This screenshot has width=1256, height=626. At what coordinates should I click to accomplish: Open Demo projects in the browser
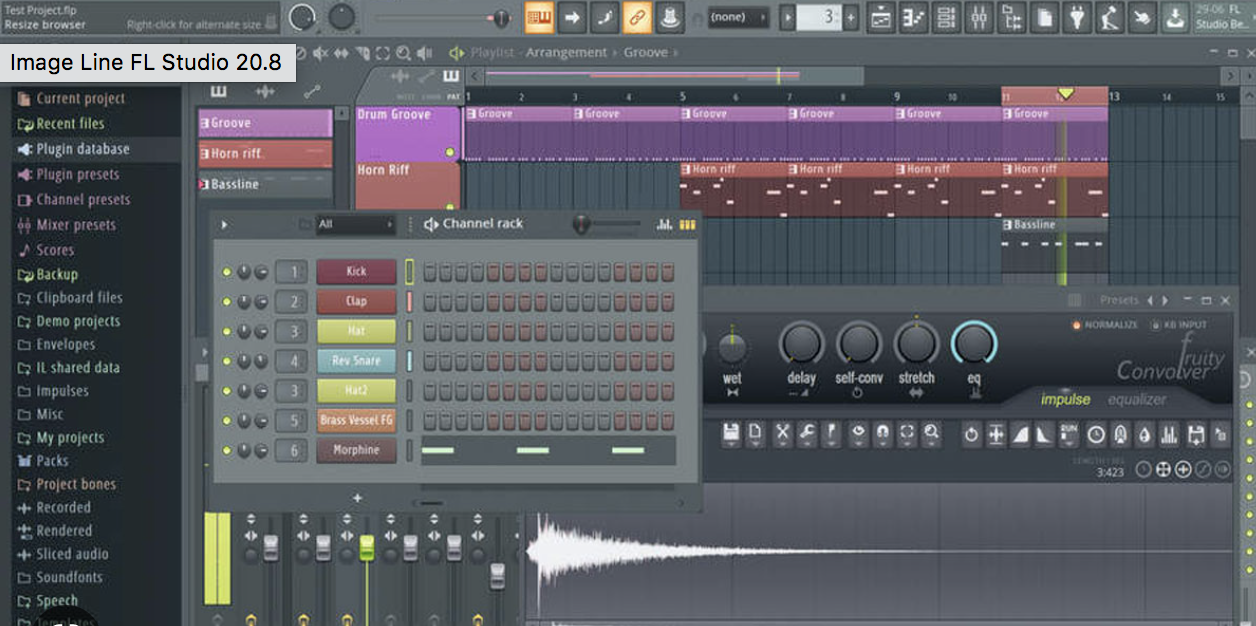tap(77, 321)
